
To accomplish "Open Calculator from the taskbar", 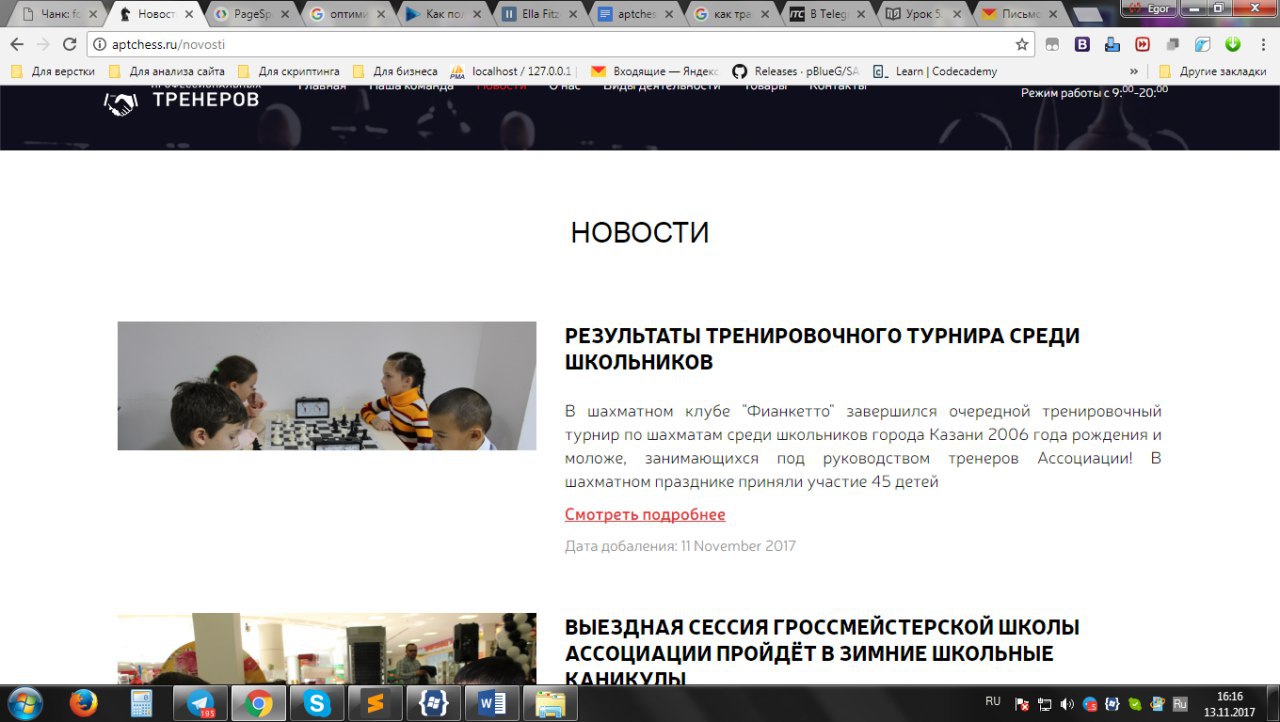I will coord(141,703).
